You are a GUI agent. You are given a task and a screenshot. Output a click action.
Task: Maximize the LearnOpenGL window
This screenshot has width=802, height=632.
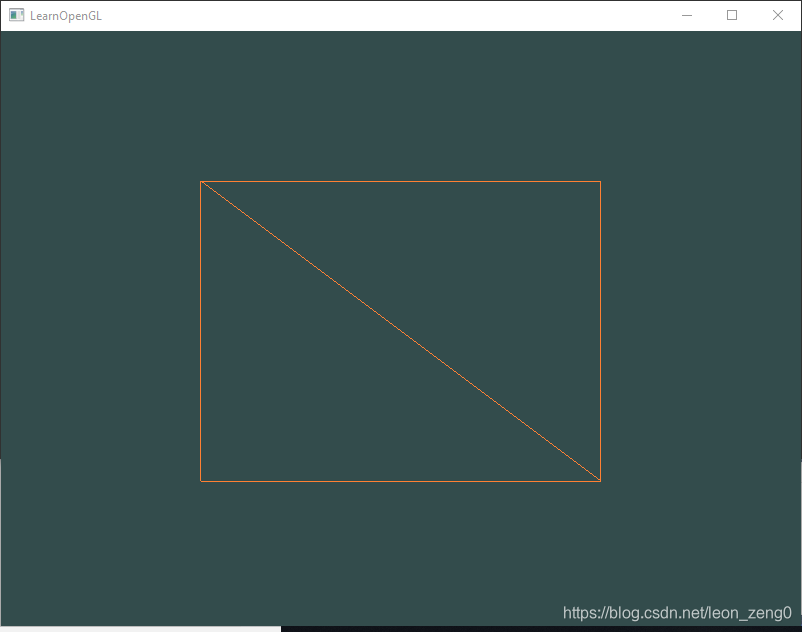pyautogui.click(x=731, y=15)
